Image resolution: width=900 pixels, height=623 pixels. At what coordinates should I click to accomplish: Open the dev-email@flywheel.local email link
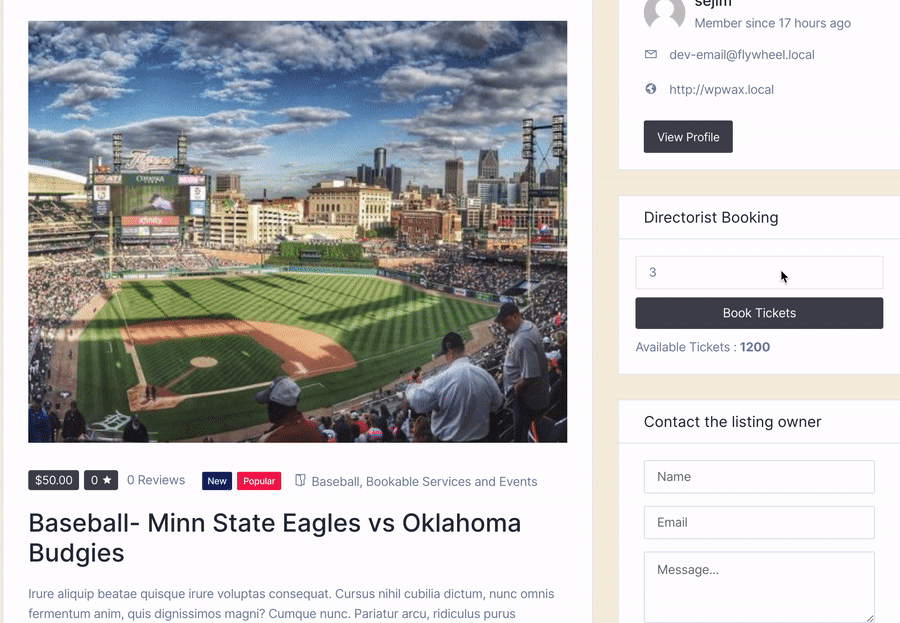click(x=742, y=55)
